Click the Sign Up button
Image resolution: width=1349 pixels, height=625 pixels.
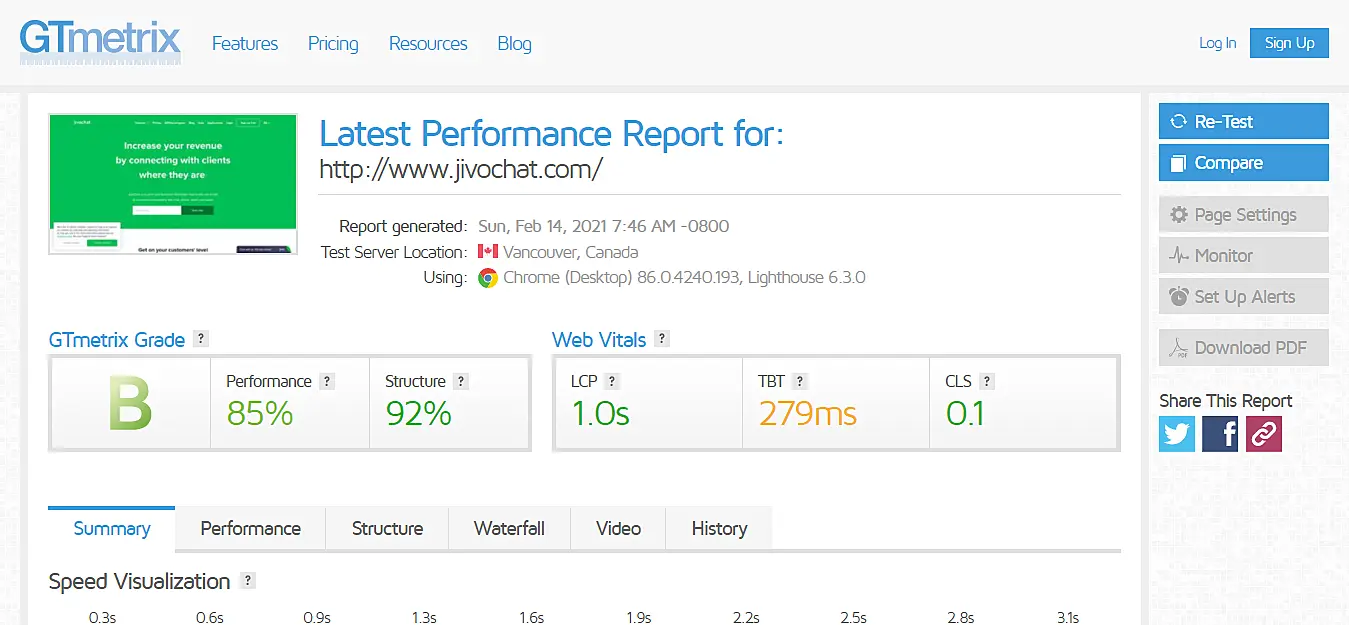[x=1288, y=42]
